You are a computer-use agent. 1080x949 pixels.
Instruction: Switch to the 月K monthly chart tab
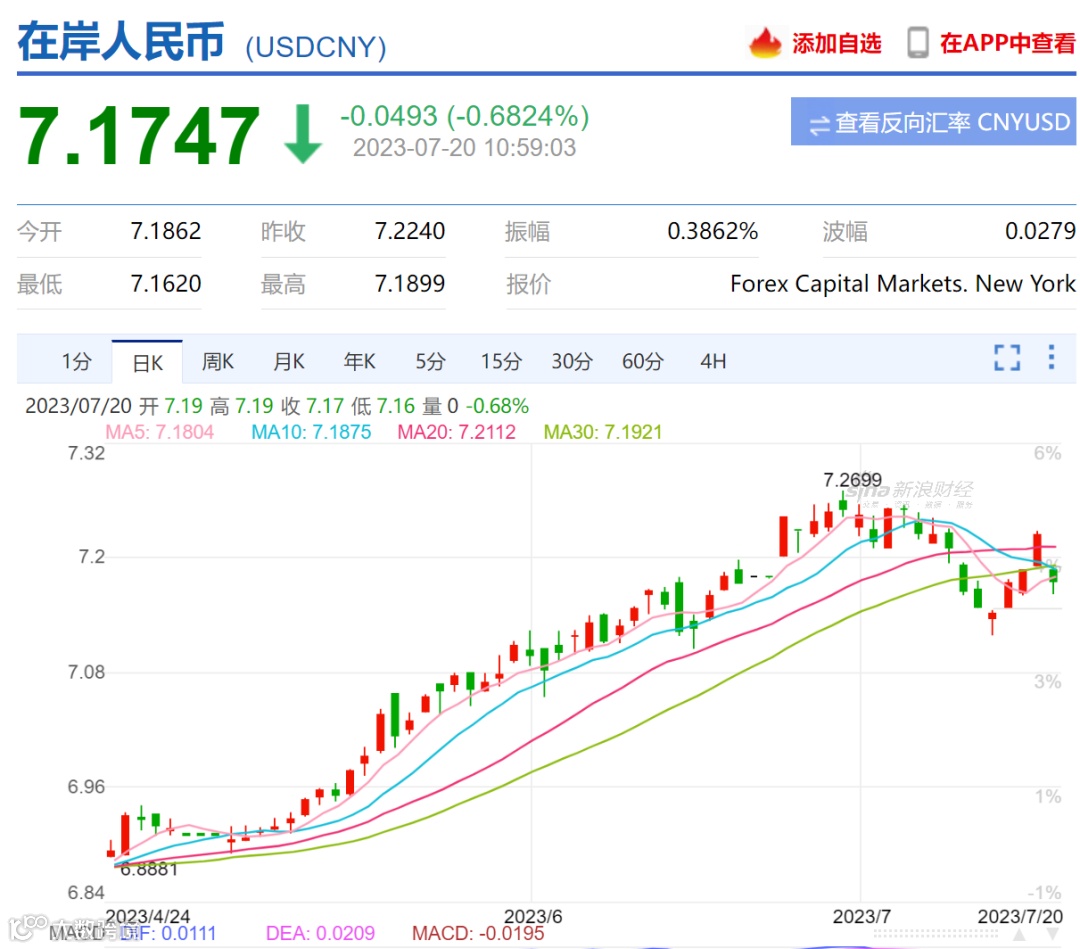[x=288, y=362]
